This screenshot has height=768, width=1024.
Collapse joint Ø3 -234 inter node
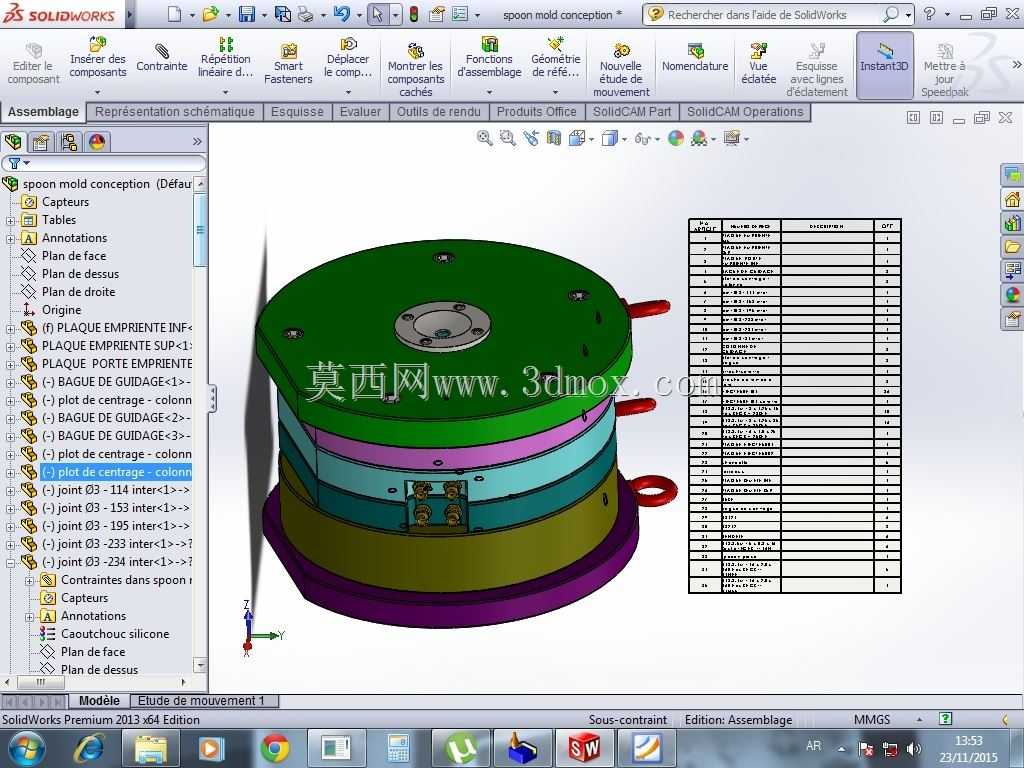coord(10,562)
